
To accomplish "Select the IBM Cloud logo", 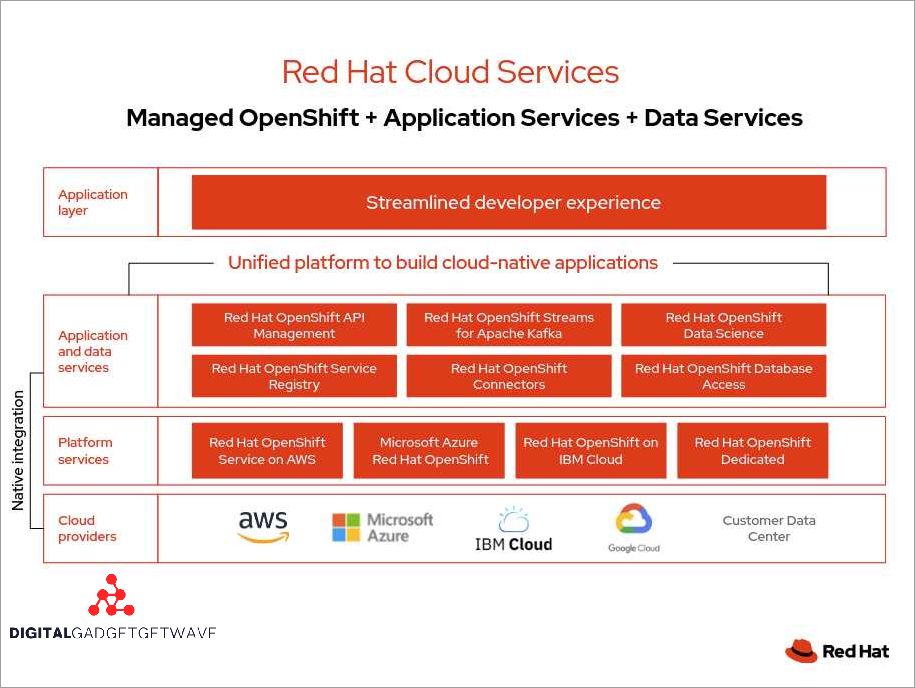I will (513, 530).
